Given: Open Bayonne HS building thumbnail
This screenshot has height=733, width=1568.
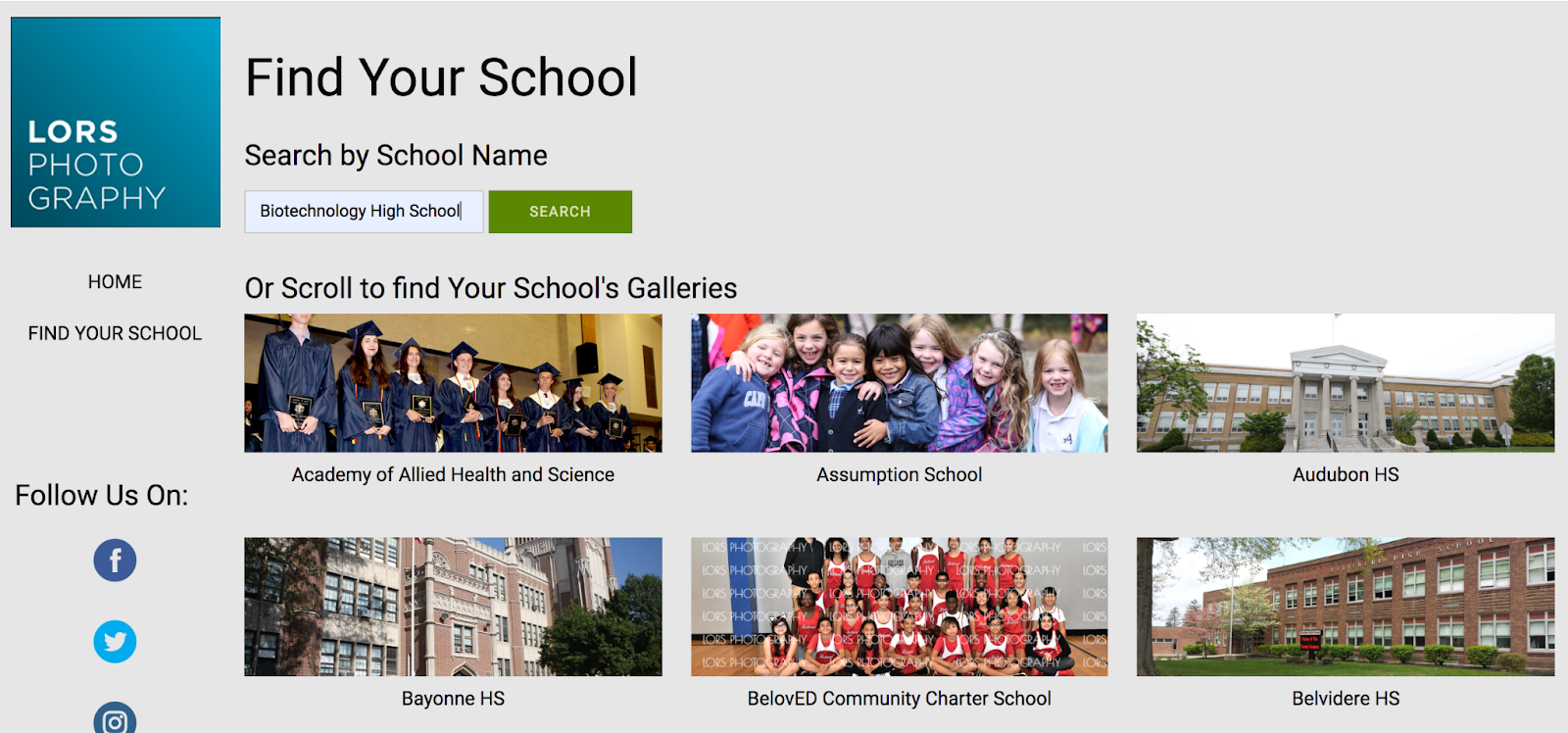Looking at the screenshot, I should click(x=453, y=607).
